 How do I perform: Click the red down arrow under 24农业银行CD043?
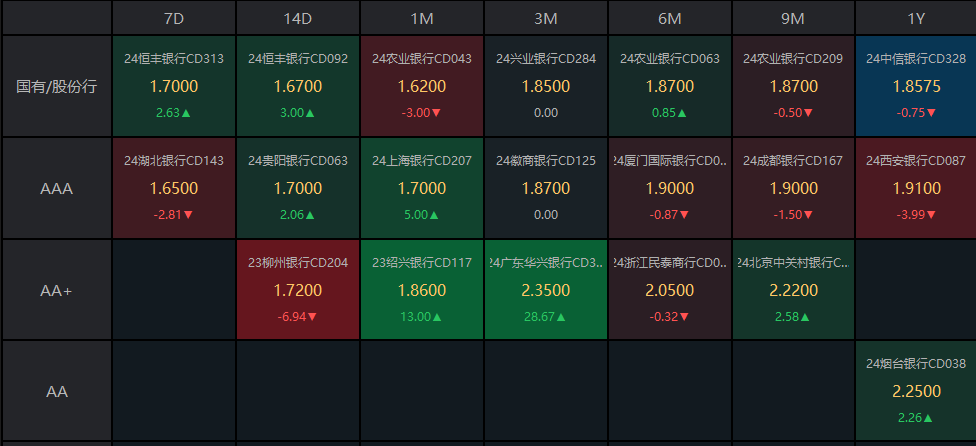tap(437, 113)
